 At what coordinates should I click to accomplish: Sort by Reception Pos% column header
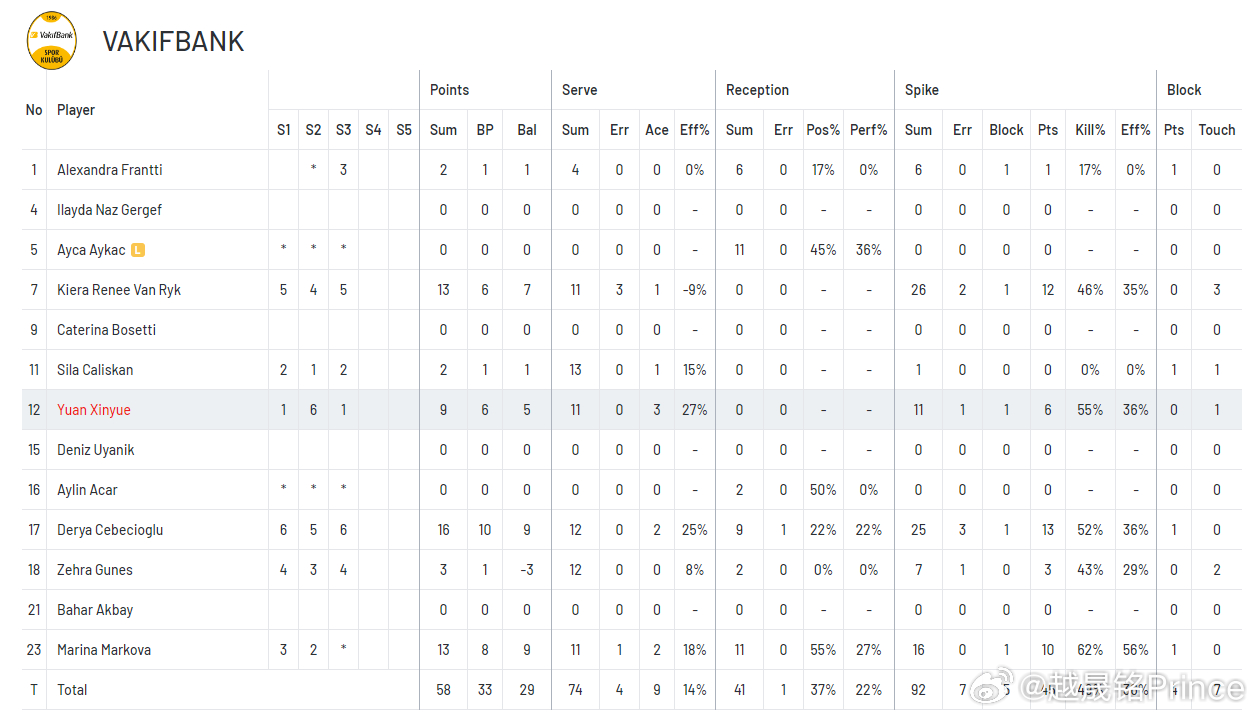pyautogui.click(x=823, y=130)
